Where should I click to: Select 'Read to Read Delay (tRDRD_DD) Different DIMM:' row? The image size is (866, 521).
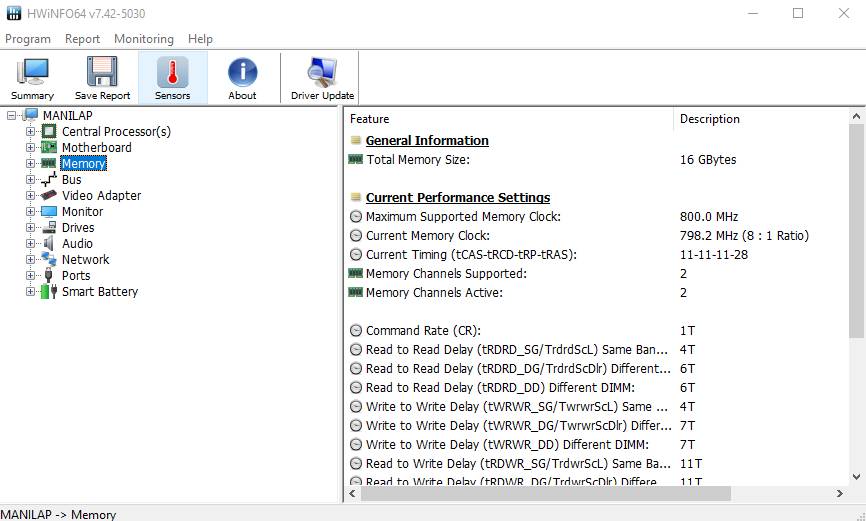pyautogui.click(x=500, y=388)
